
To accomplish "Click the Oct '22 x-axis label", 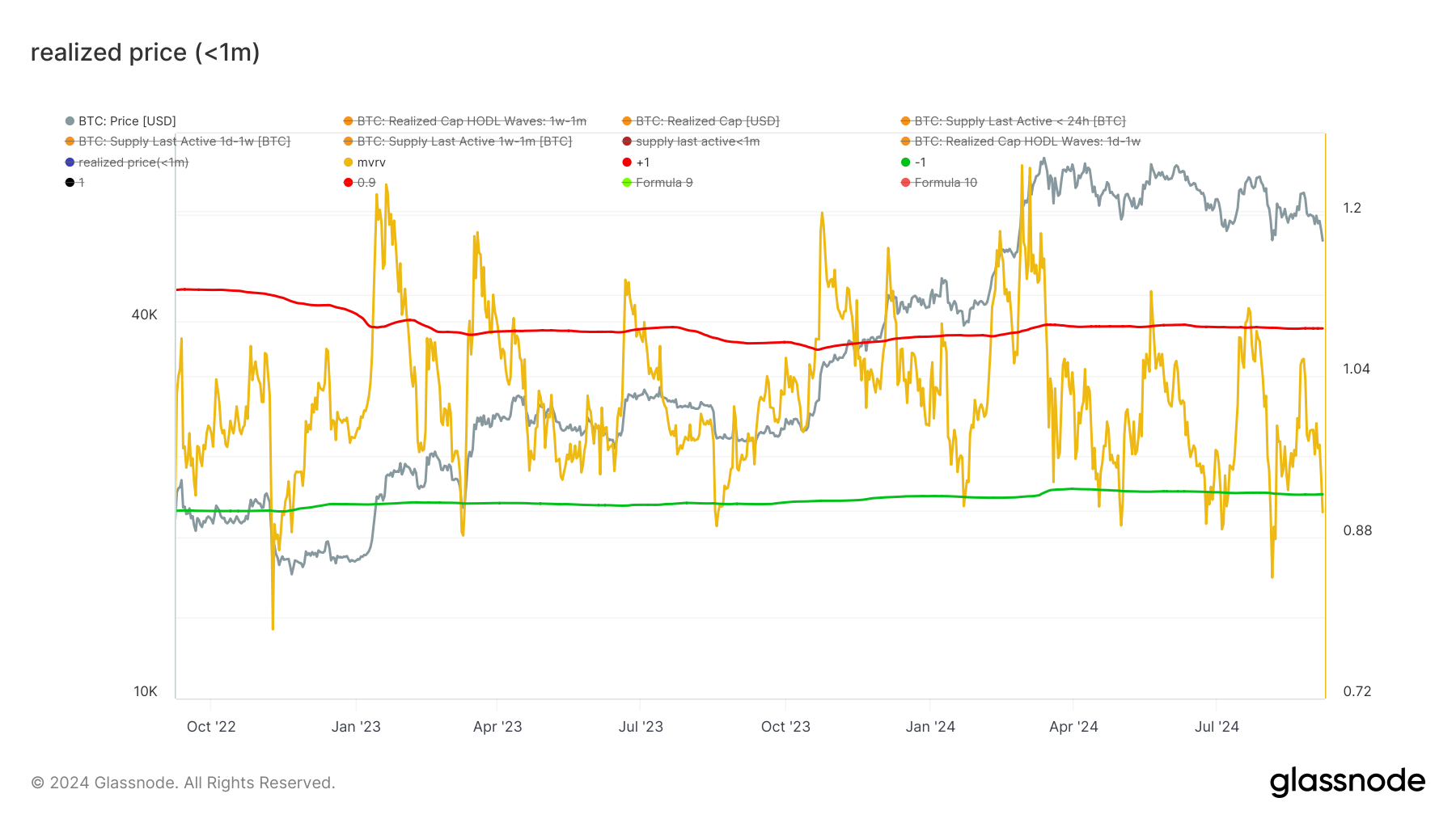I will [211, 727].
